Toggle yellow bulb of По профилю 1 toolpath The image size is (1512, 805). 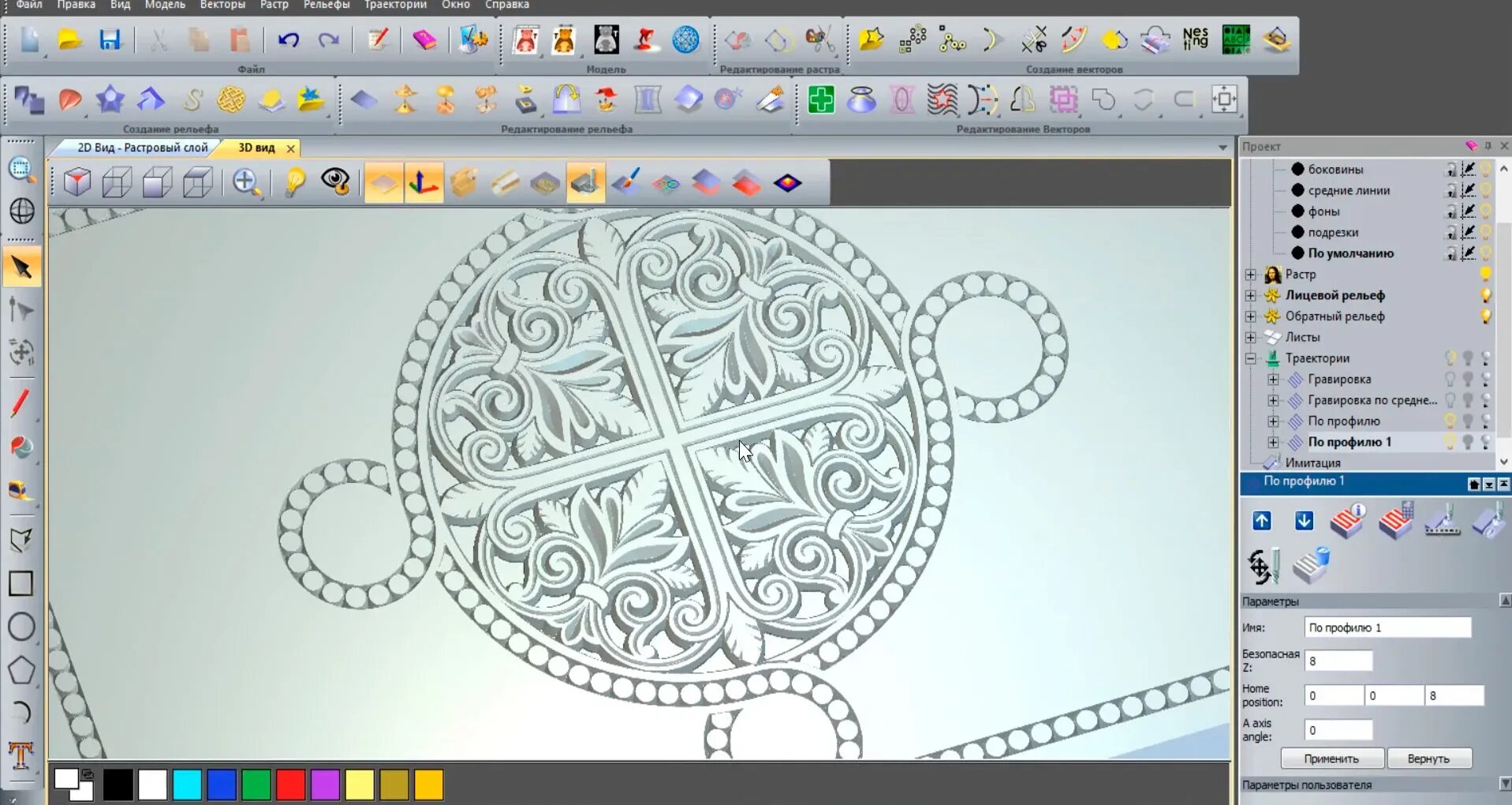[1450, 442]
